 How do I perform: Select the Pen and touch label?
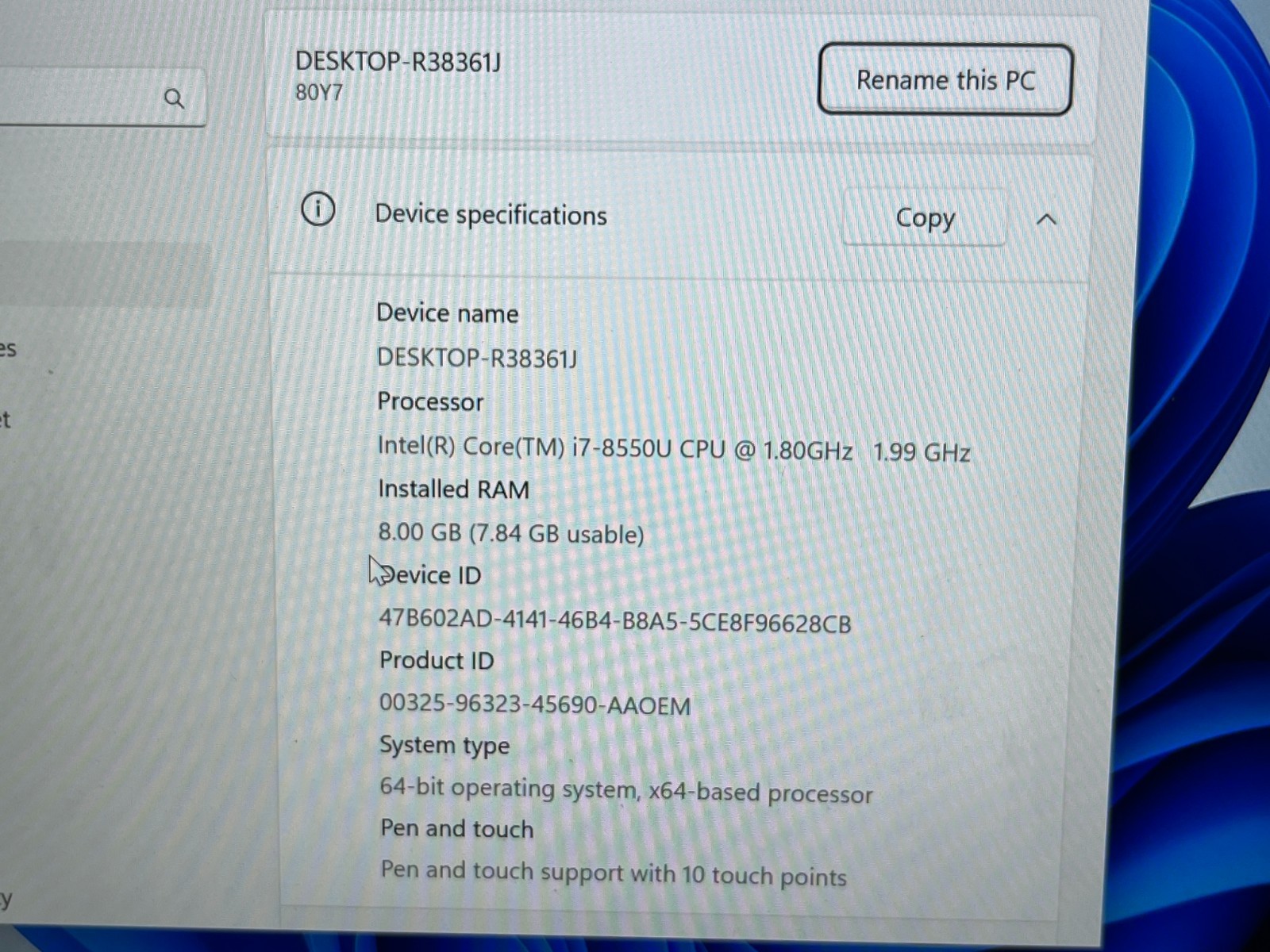click(457, 829)
